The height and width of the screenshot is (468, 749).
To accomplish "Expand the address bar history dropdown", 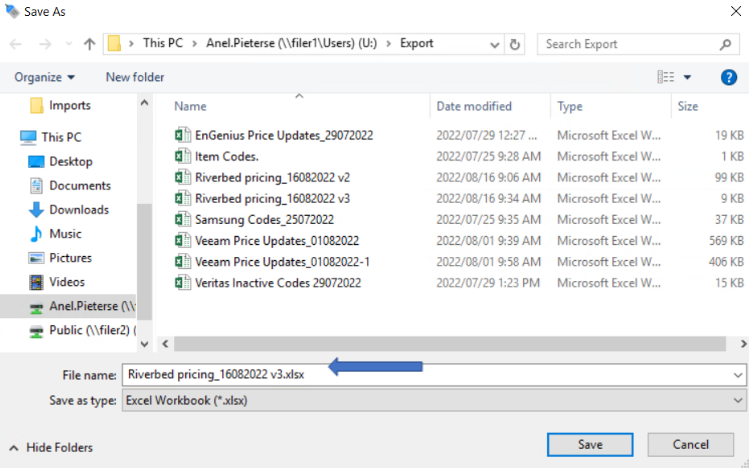I will (x=495, y=45).
